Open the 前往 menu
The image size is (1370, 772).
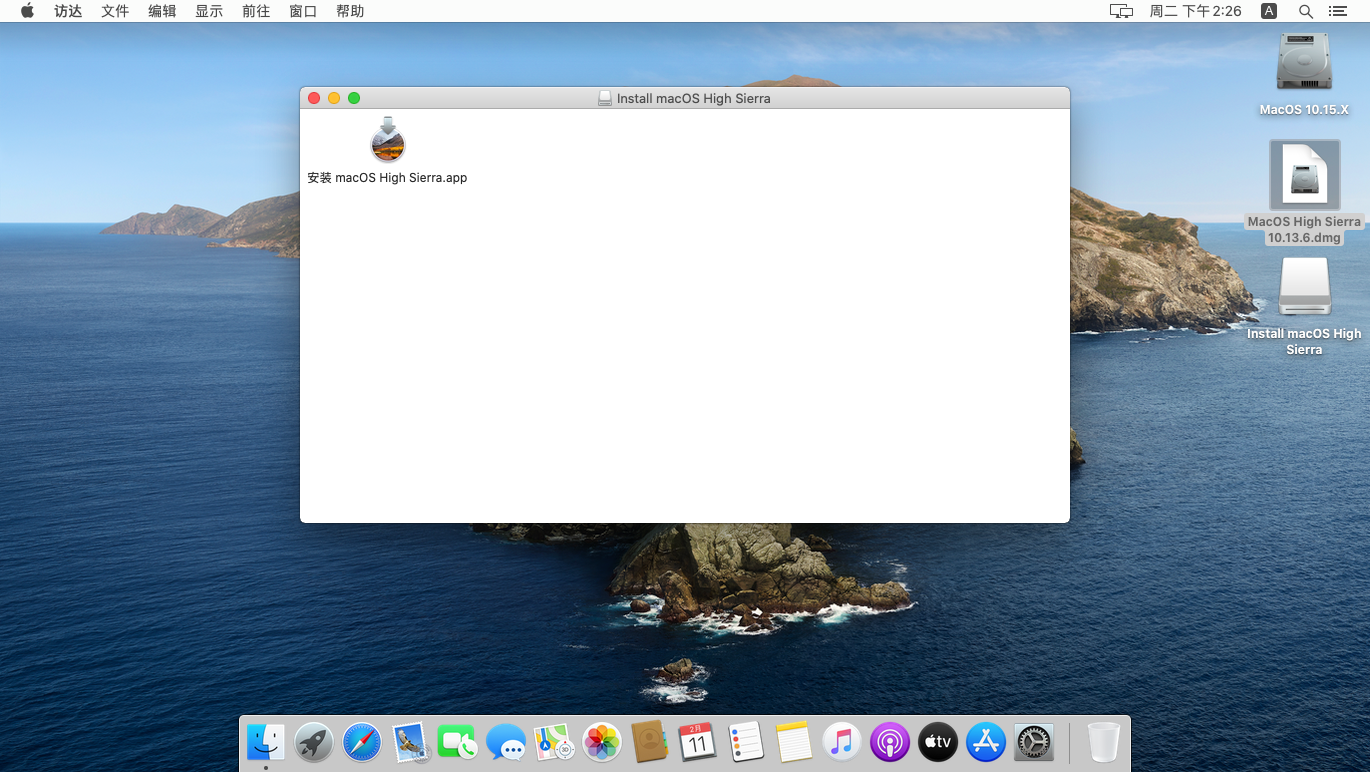256,11
